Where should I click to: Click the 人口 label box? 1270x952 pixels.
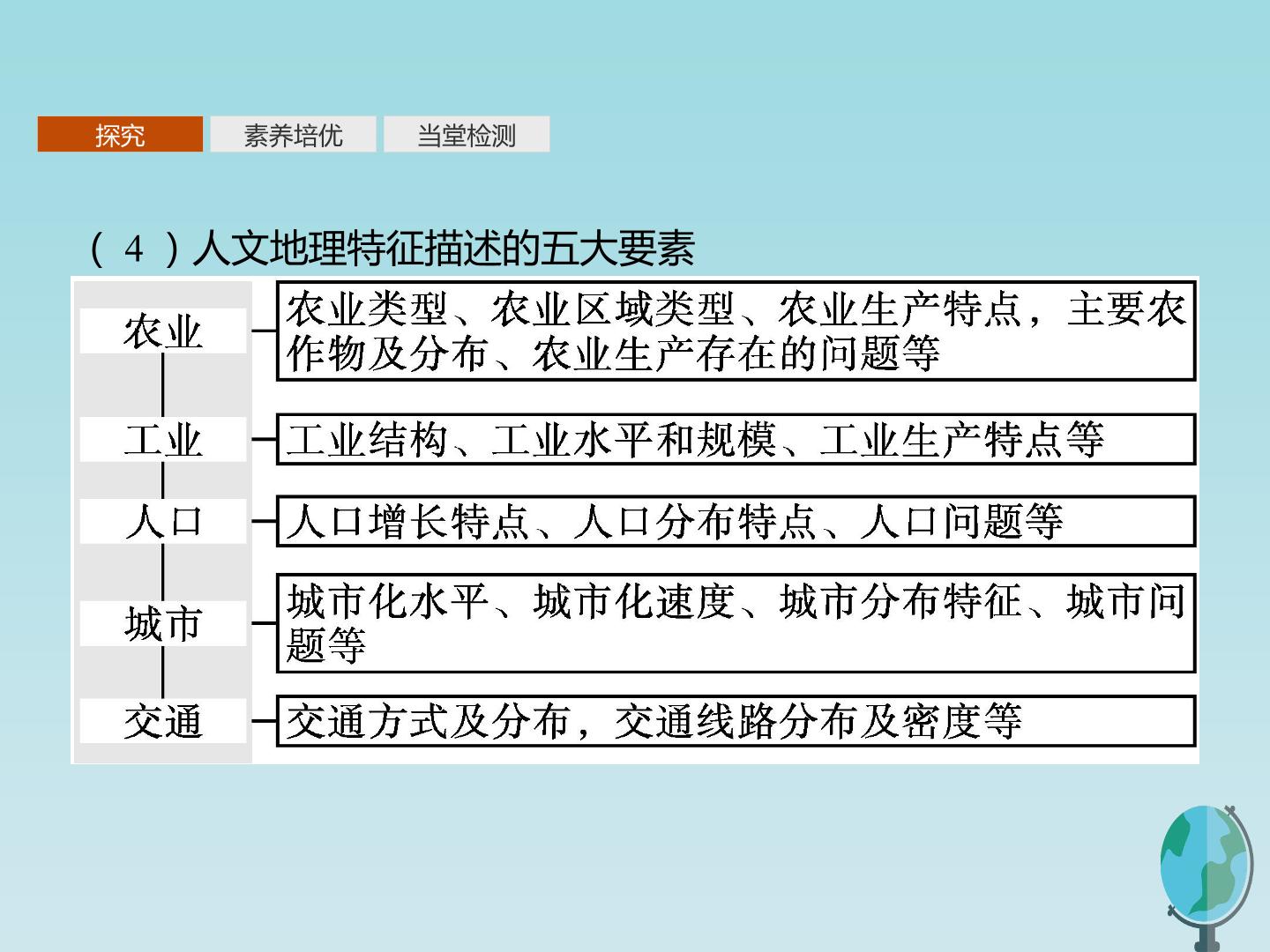click(x=163, y=521)
